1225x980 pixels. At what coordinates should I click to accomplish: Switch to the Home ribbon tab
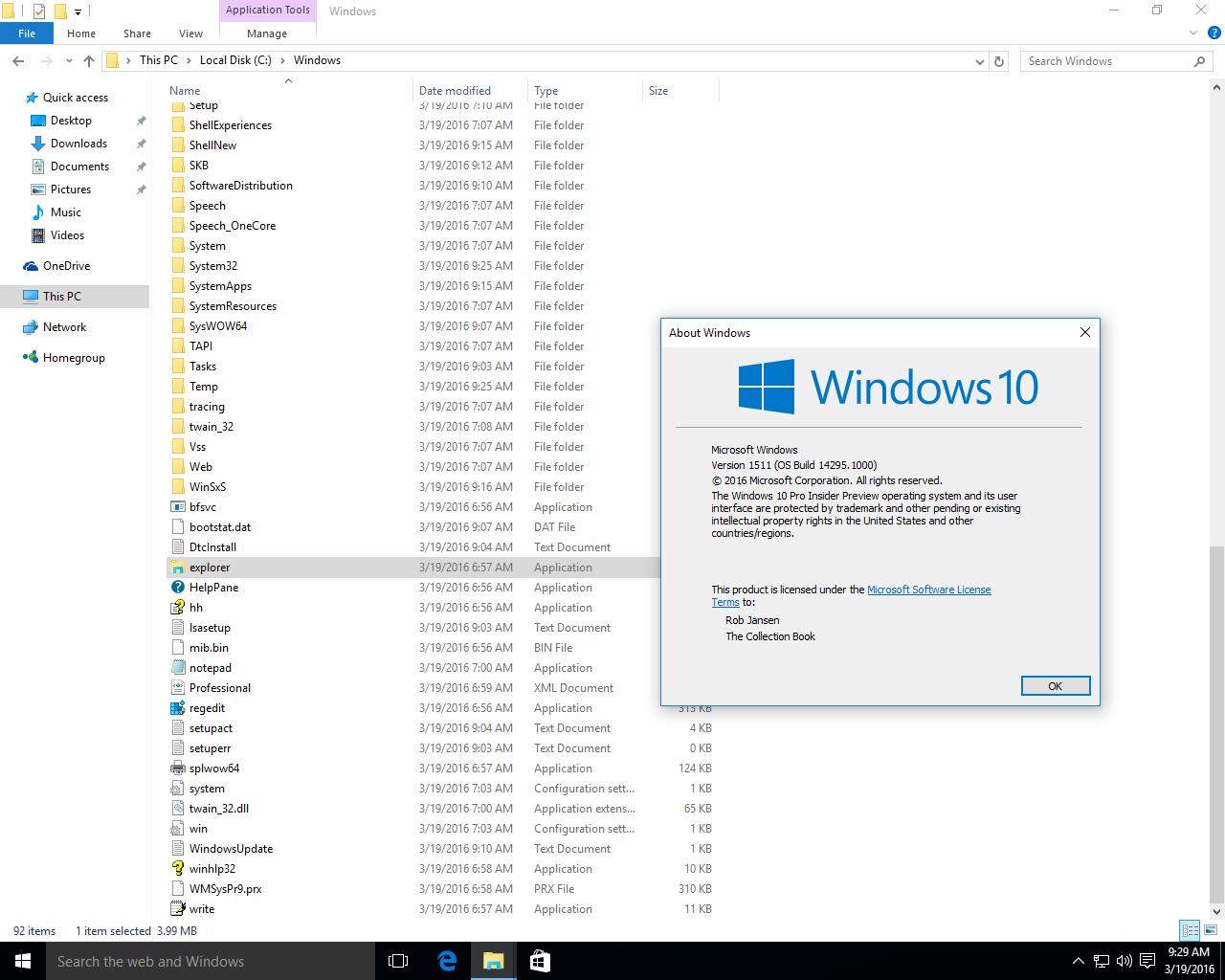(x=81, y=33)
